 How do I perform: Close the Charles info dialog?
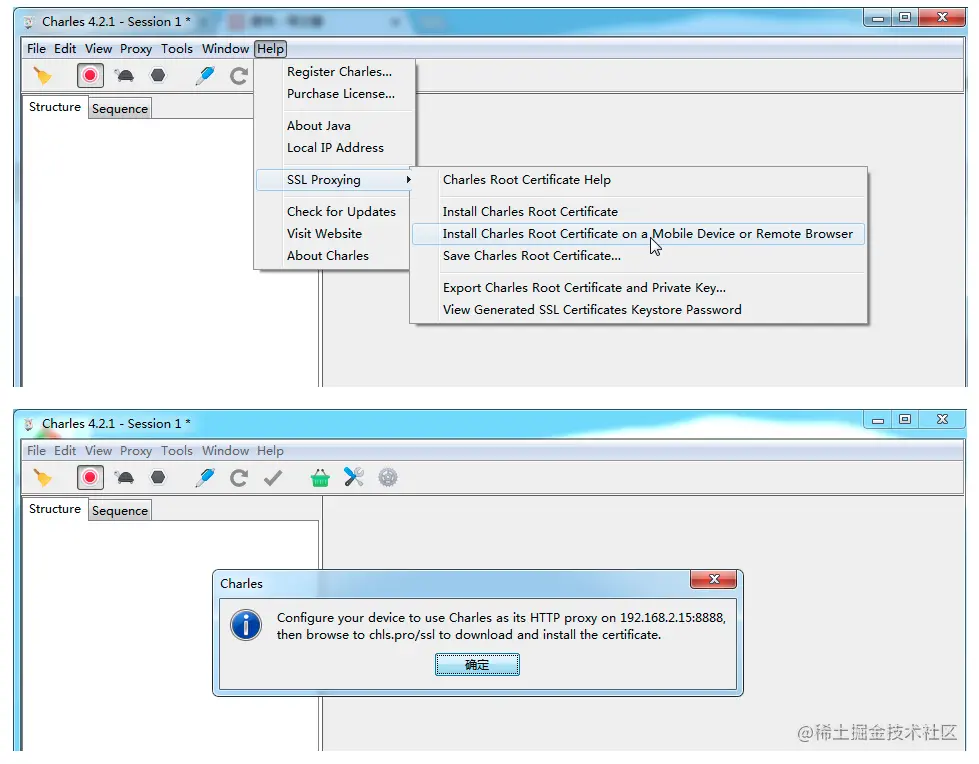(x=714, y=579)
